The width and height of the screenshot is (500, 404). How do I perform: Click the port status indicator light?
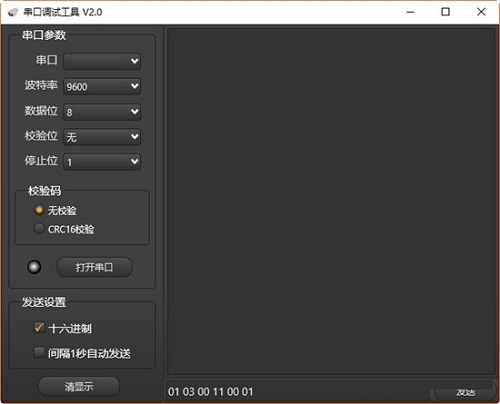(34, 267)
